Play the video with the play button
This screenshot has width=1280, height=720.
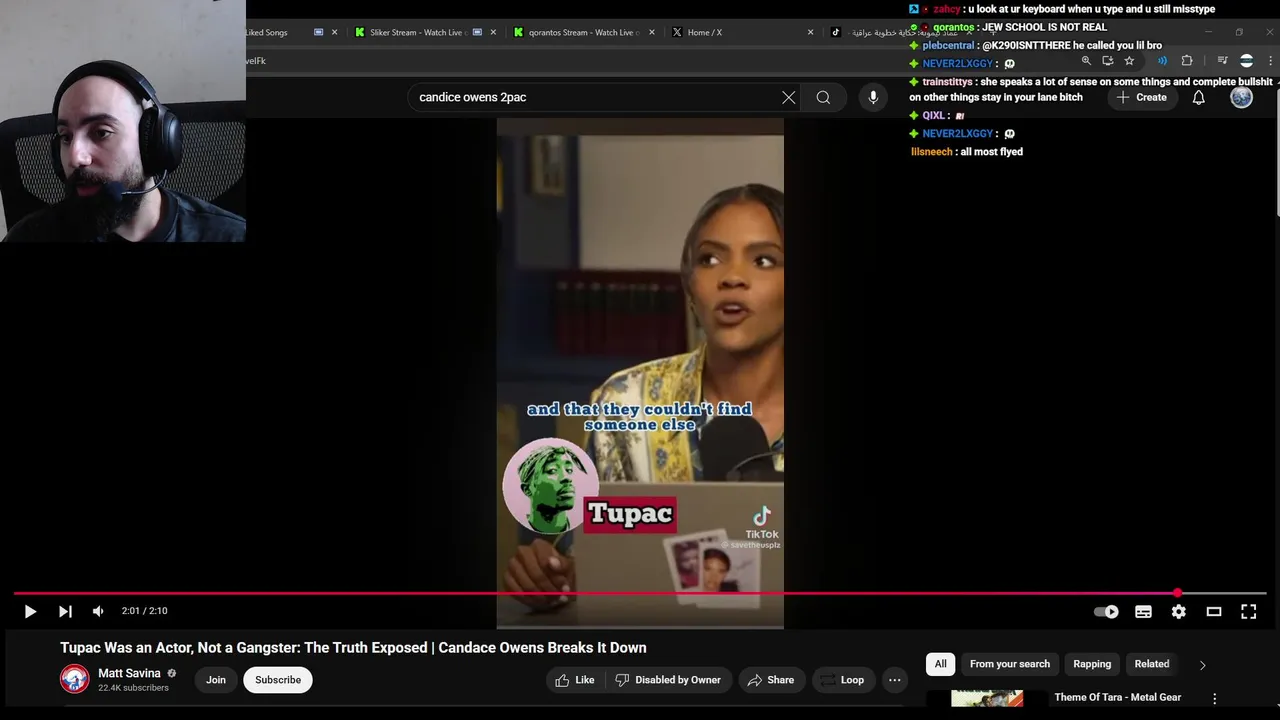(30, 611)
